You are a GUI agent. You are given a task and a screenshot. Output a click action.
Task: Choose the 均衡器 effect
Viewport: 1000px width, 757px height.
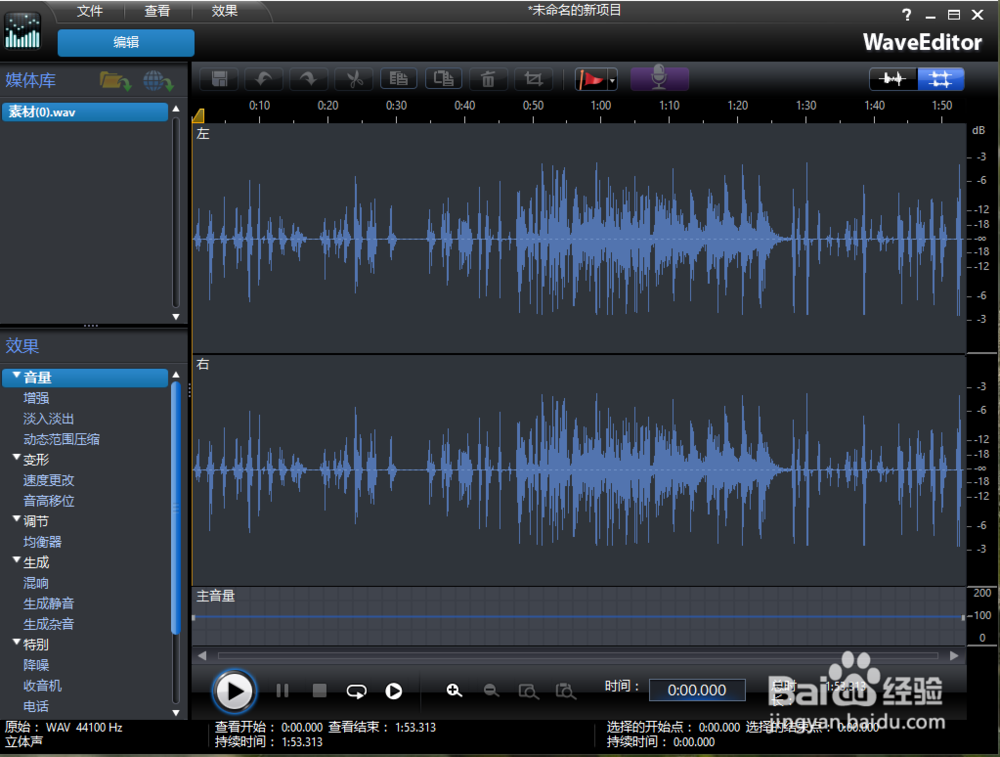(42, 542)
